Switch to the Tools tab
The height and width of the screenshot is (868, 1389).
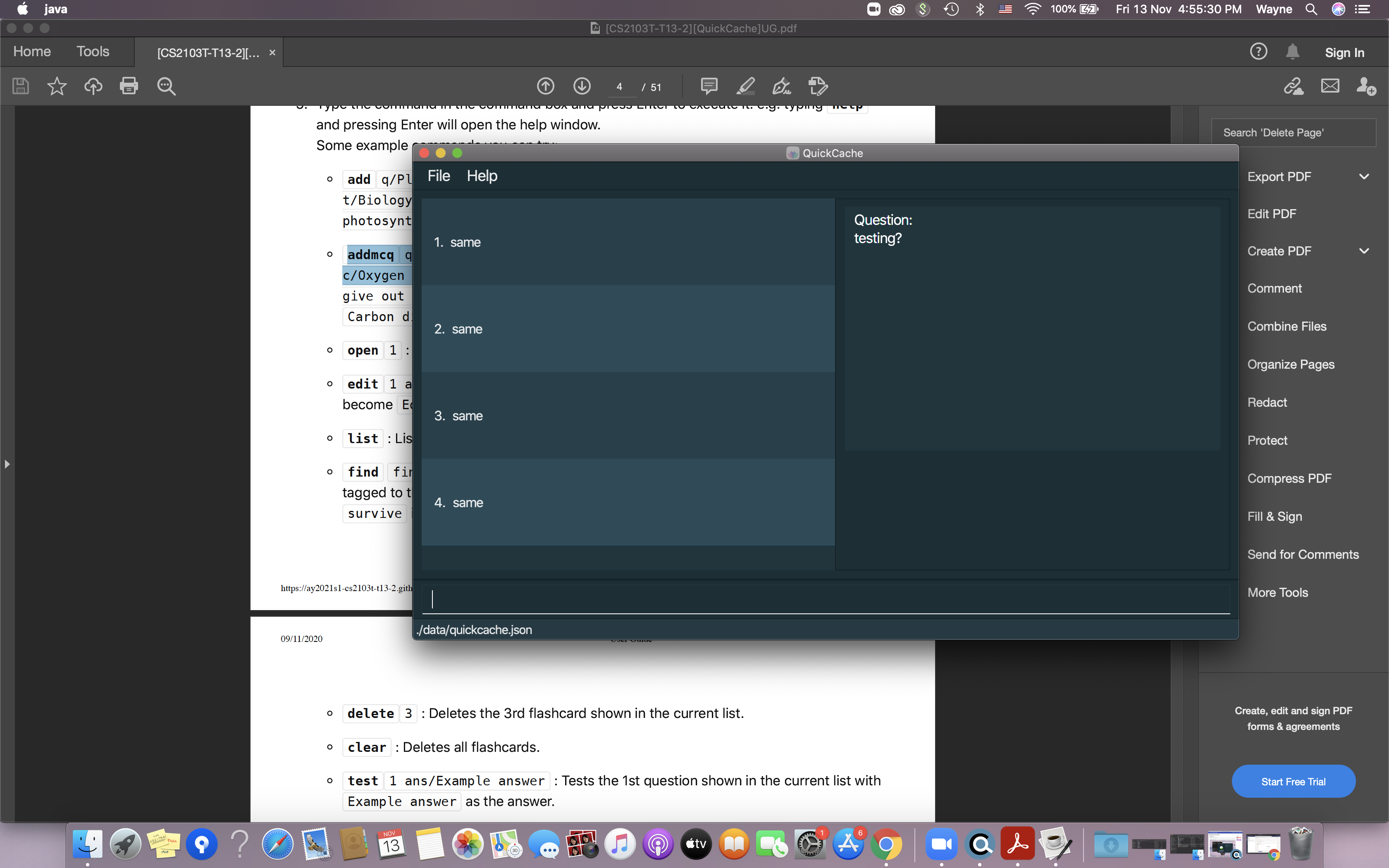click(x=93, y=52)
